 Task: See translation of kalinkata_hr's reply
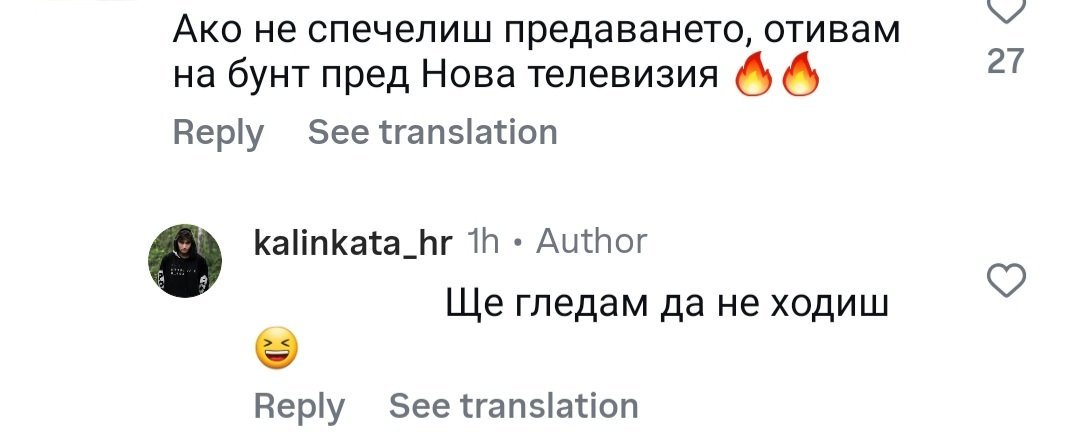[513, 406]
